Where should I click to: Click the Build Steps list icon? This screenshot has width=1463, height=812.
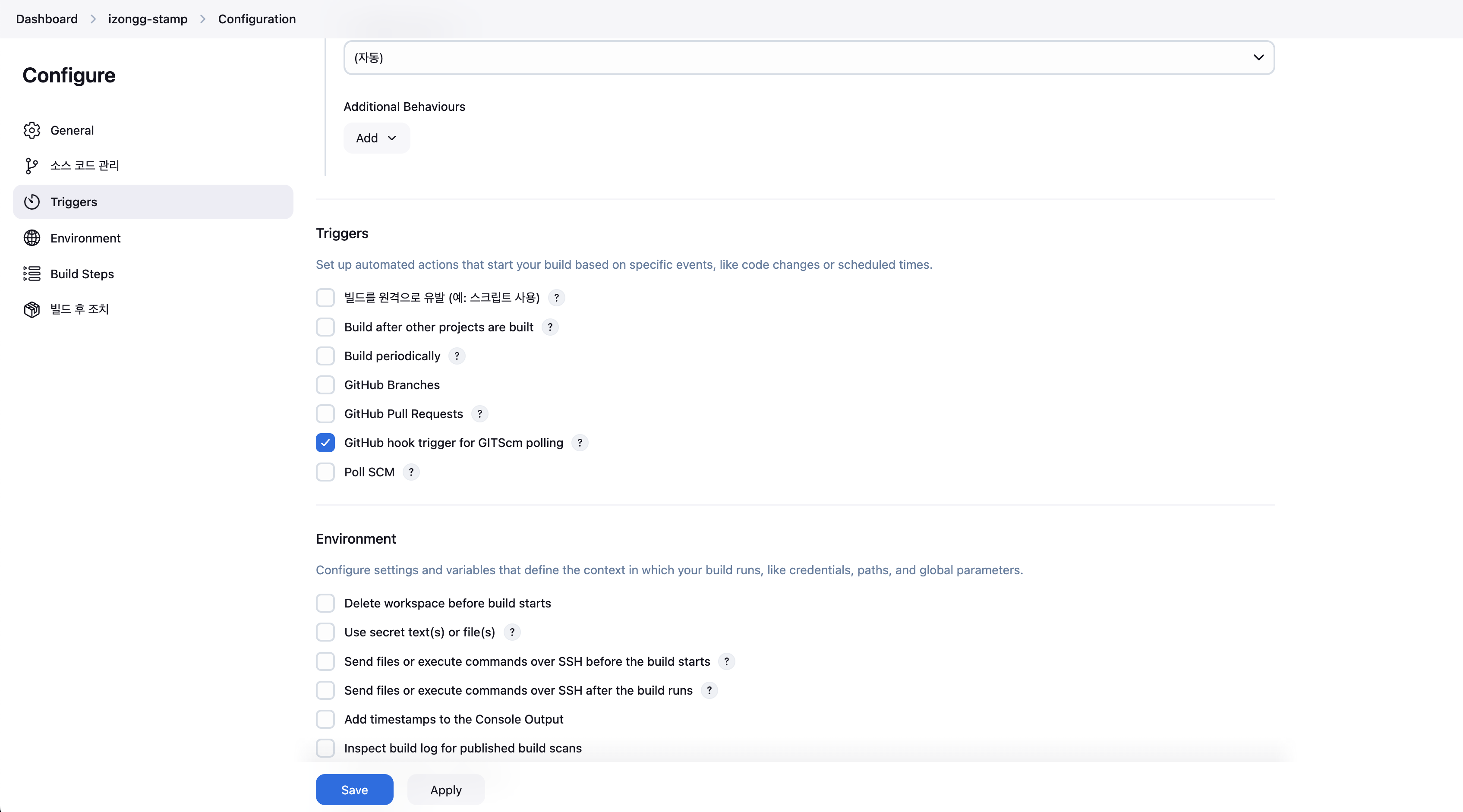point(32,274)
